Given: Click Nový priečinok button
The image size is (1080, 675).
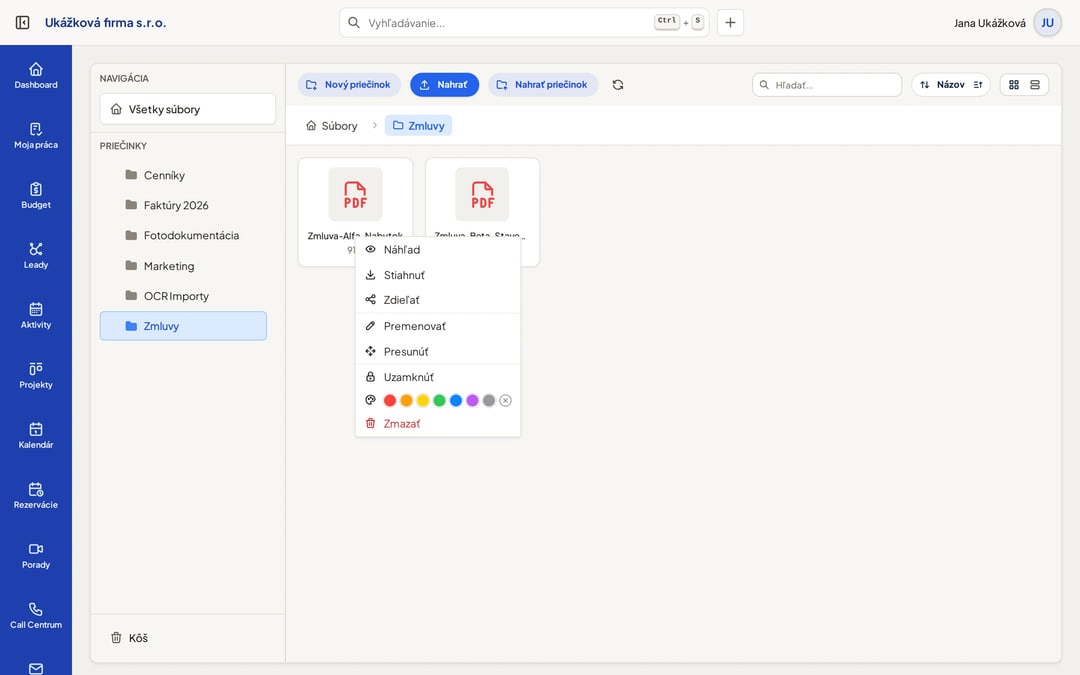Looking at the screenshot, I should coord(349,85).
